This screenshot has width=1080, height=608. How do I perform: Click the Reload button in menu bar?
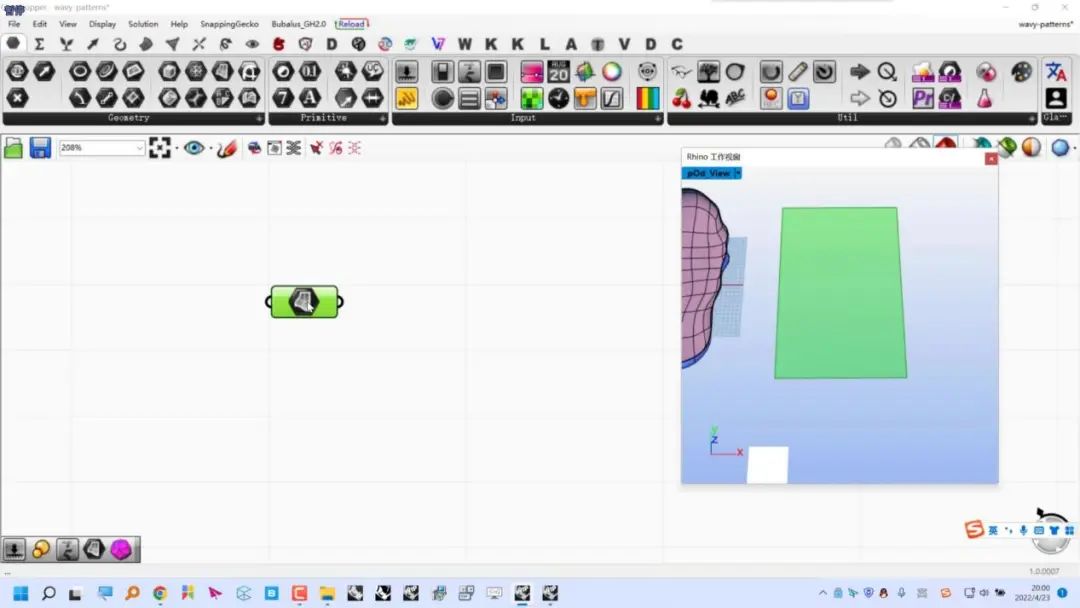(x=351, y=24)
